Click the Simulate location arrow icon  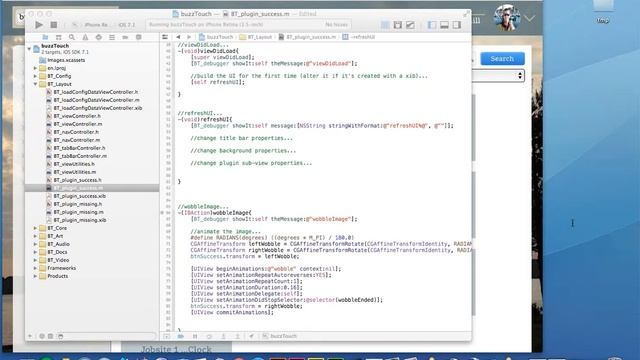tap(251, 336)
